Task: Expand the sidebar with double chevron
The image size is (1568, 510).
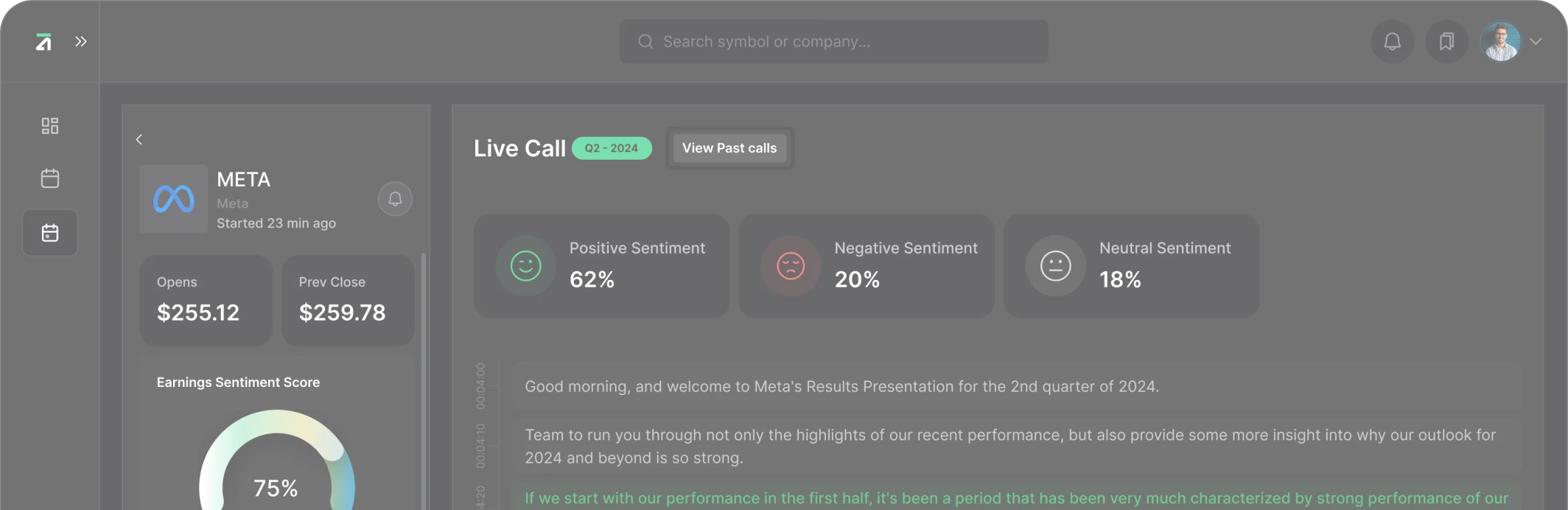Action: (81, 42)
